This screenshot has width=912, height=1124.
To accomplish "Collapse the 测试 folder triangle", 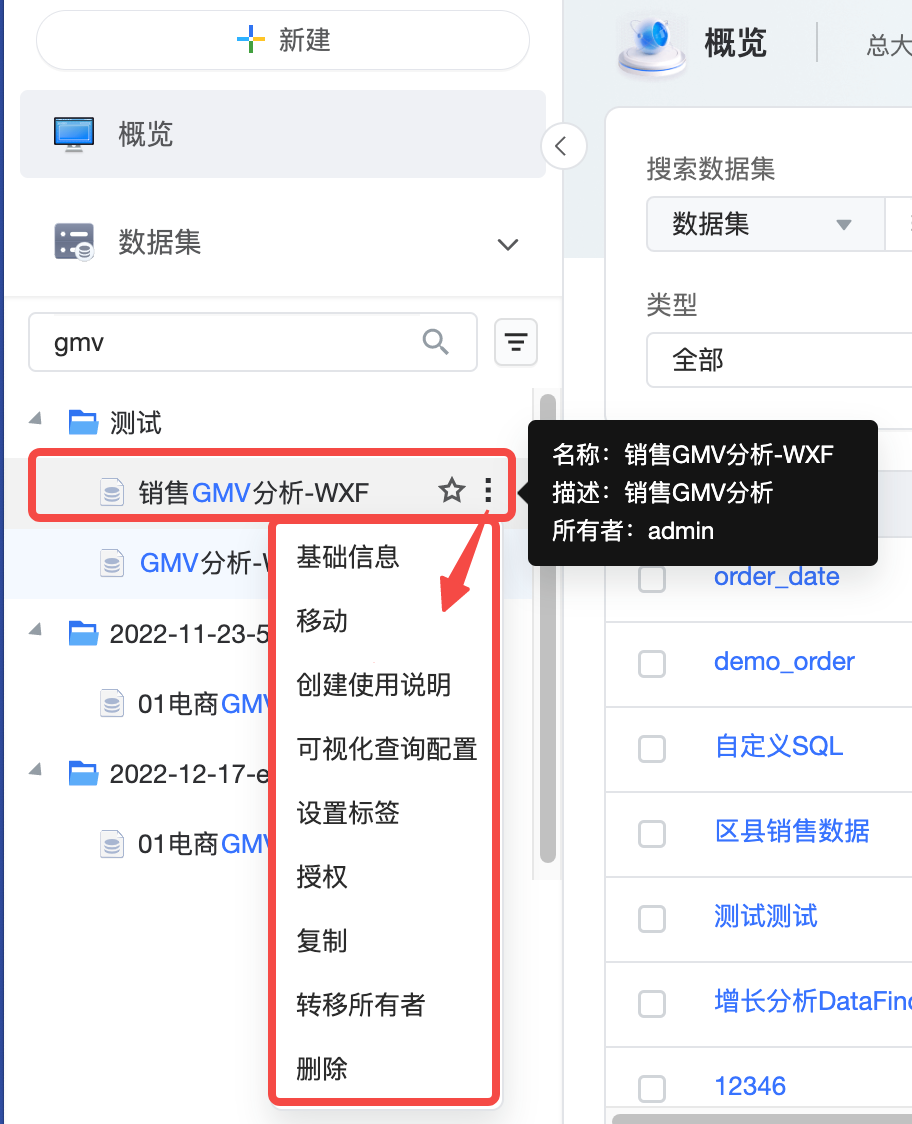I will coord(35,419).
